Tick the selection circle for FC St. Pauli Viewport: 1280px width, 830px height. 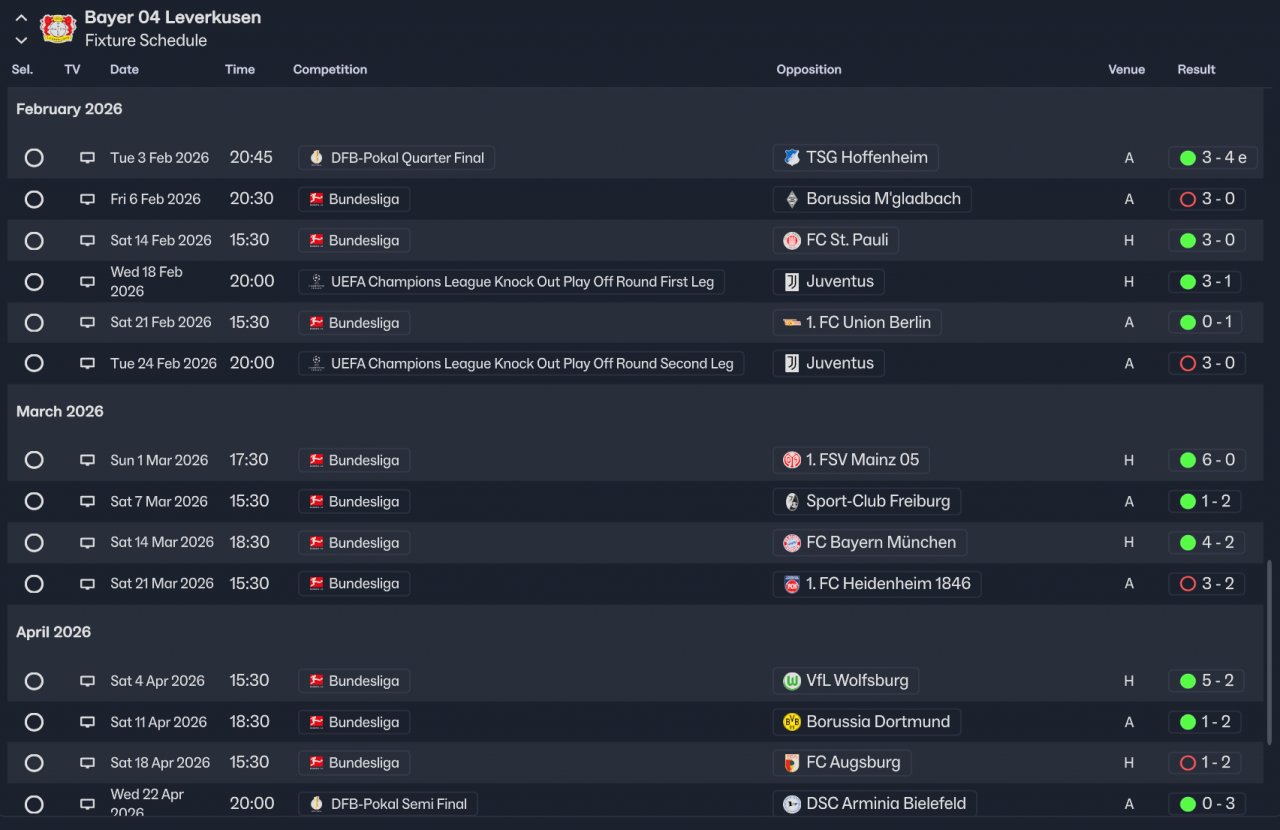click(34, 241)
